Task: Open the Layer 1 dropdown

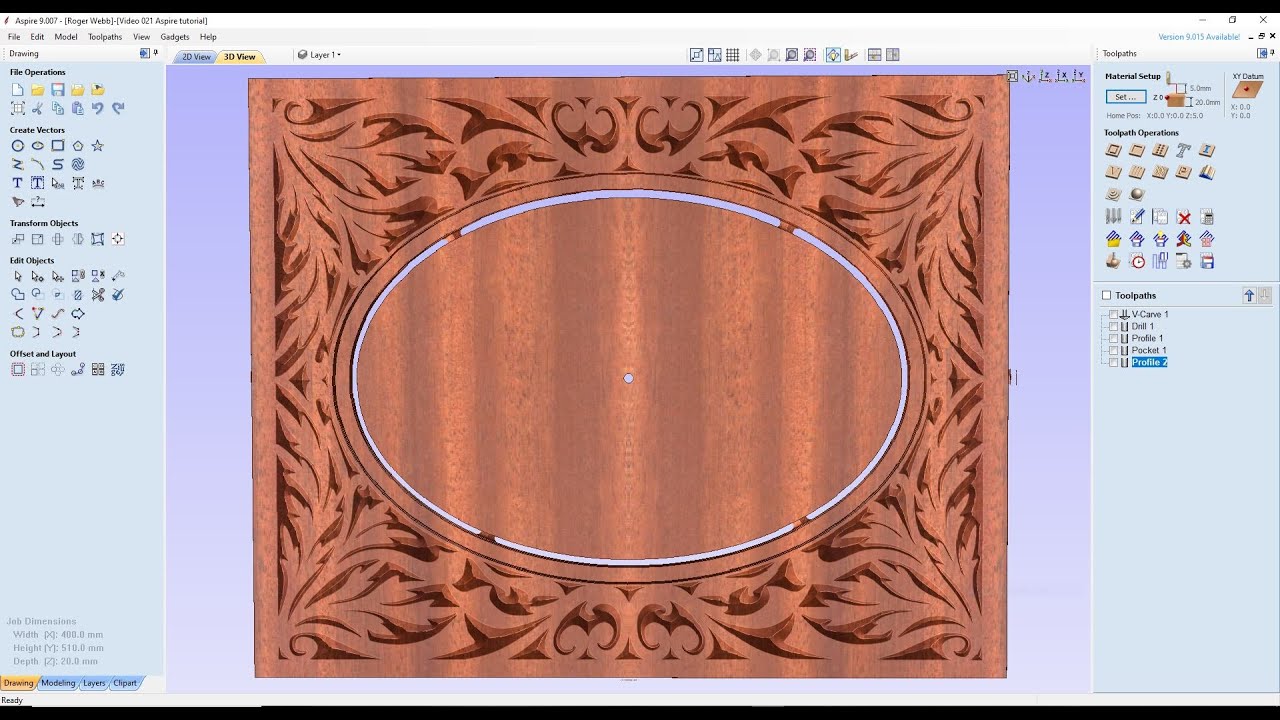Action: click(x=319, y=55)
